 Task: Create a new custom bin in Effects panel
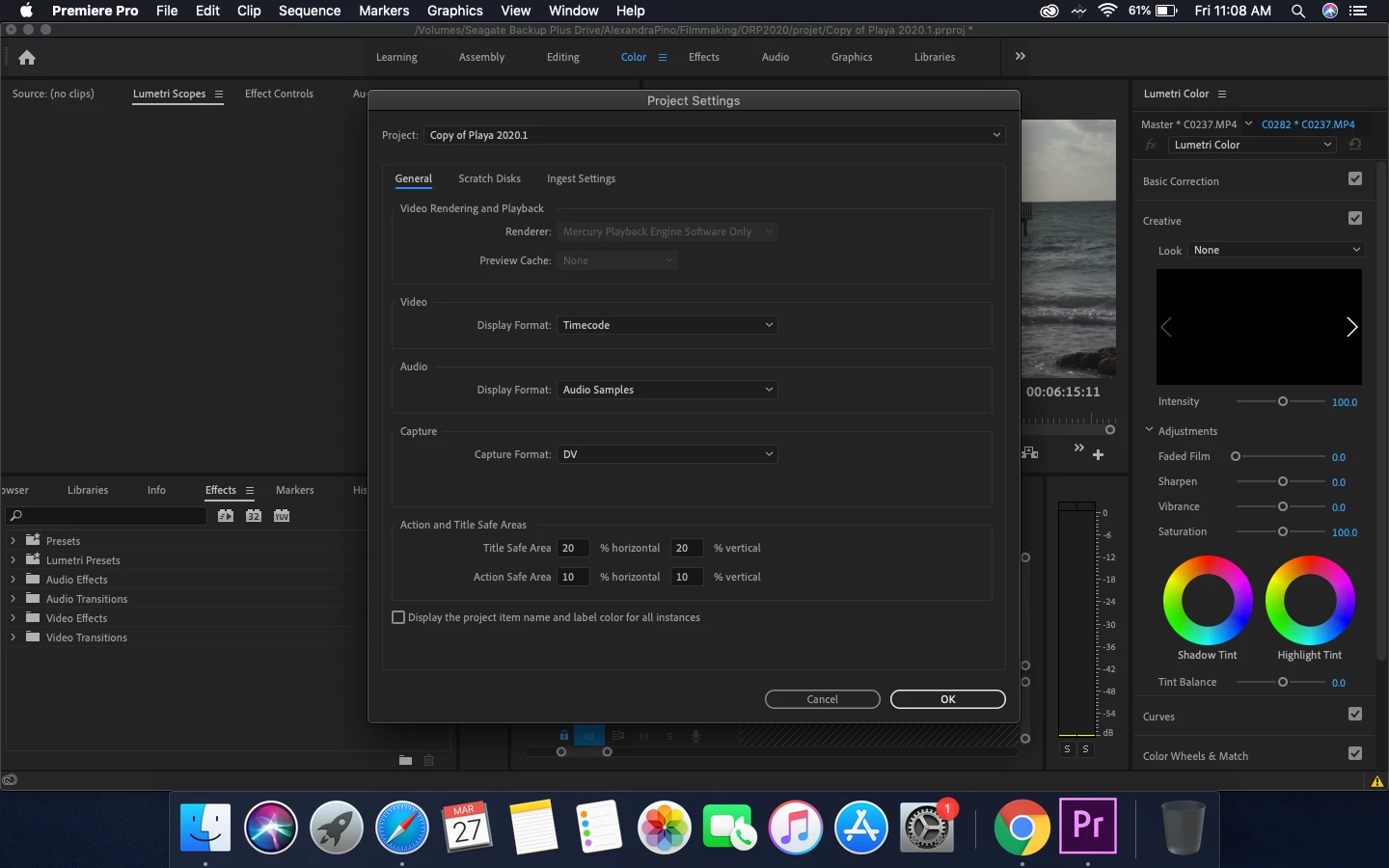(406, 761)
